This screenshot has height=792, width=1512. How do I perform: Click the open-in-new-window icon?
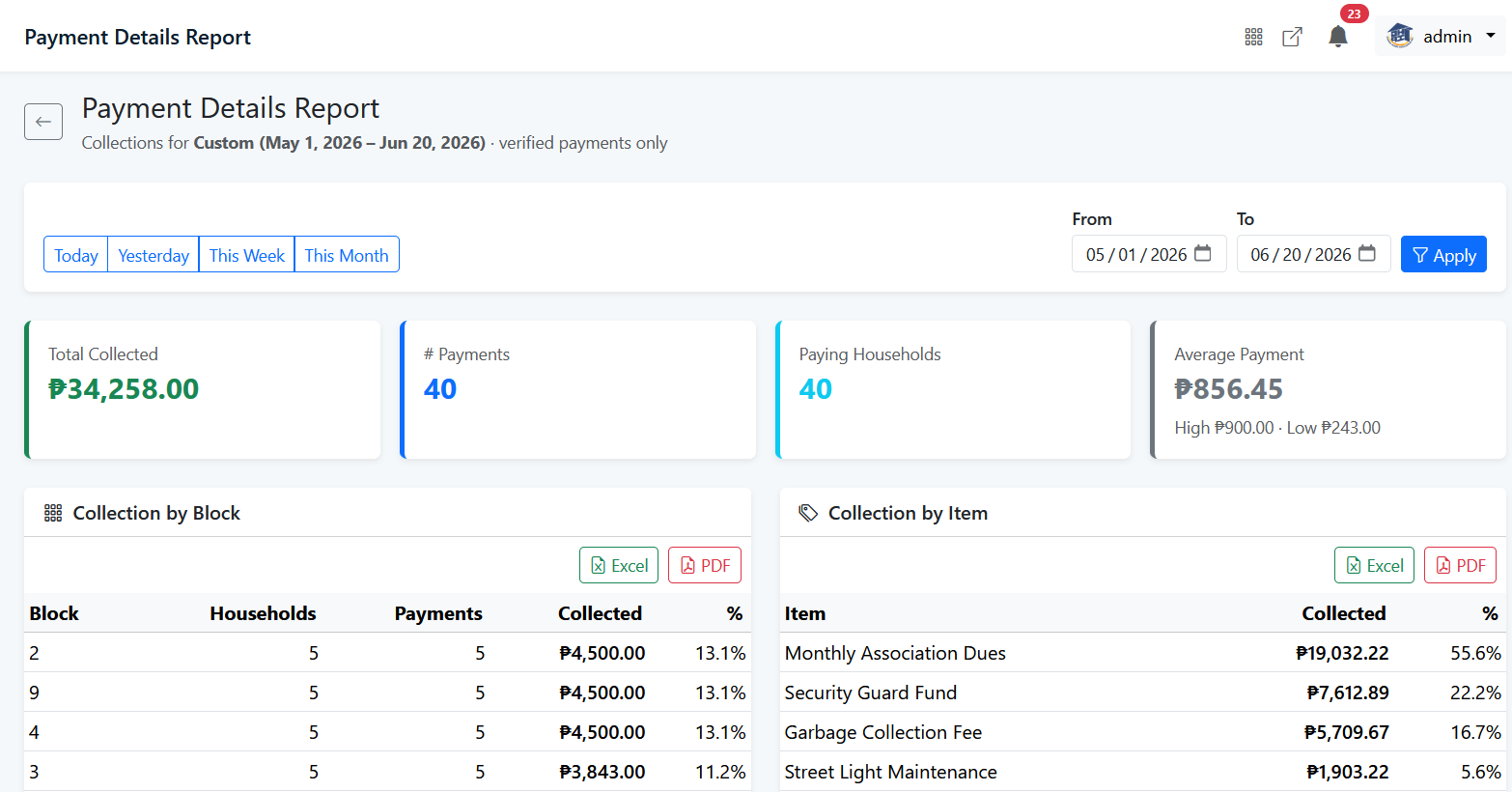coord(1292,37)
